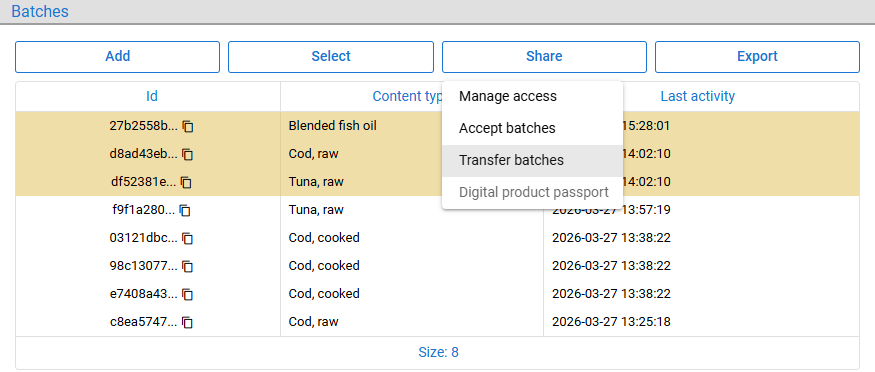
Task: Select batch id text d8ad43eb...
Action: (144, 154)
